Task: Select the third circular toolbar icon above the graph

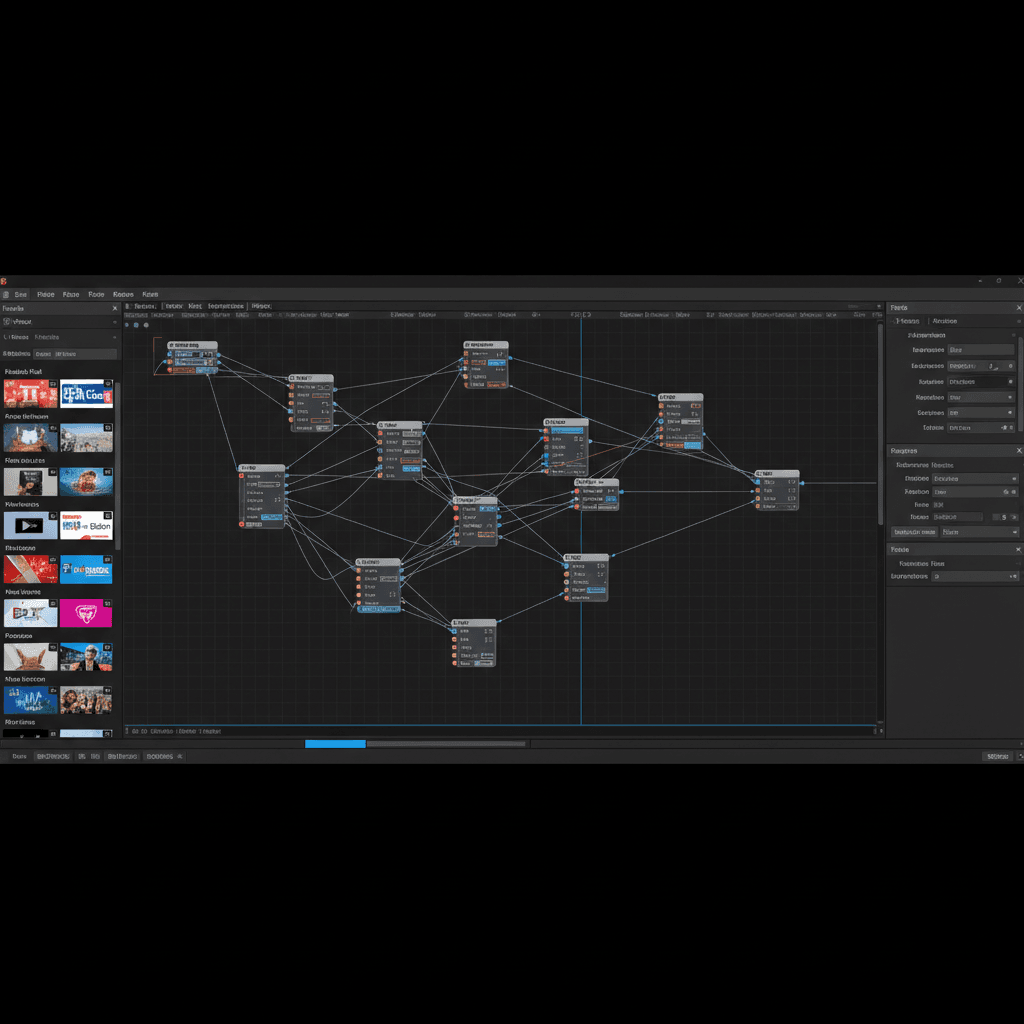Action: (146, 323)
